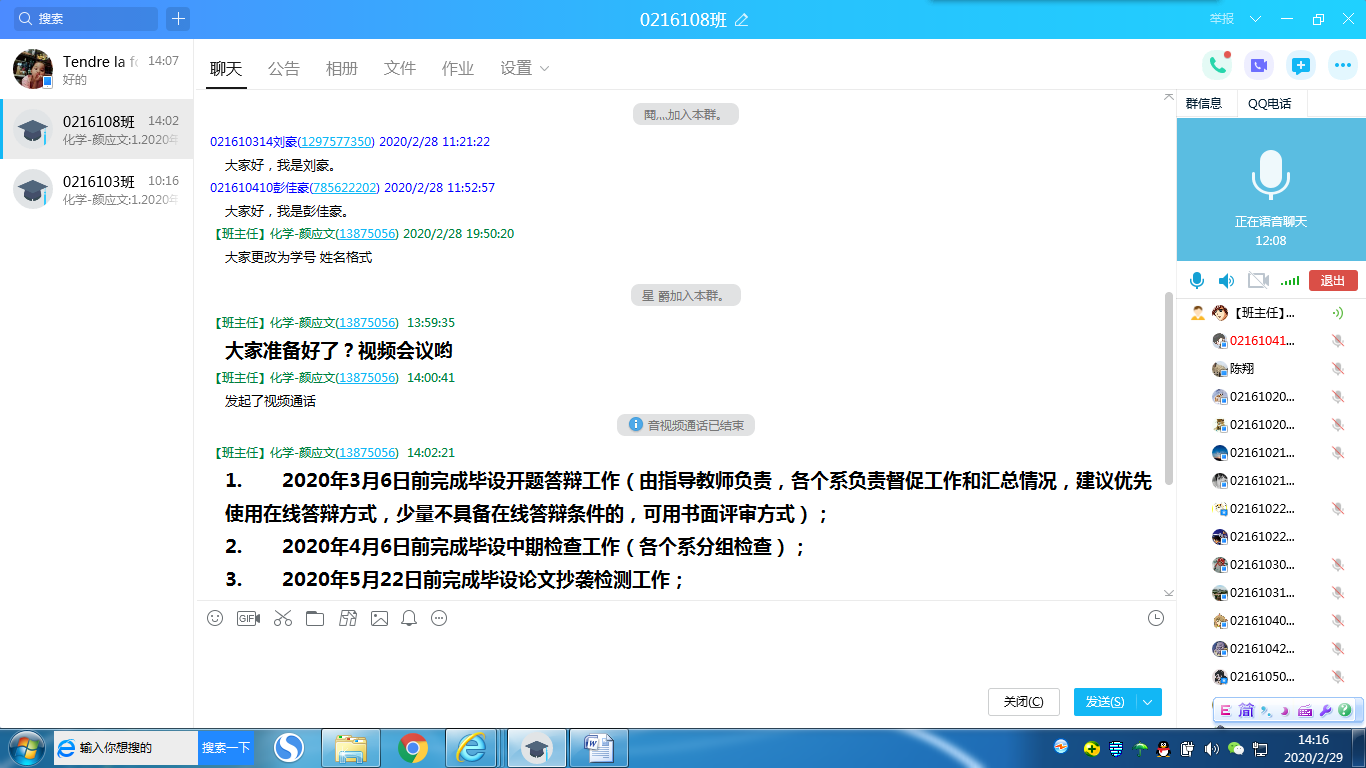Click the GIF animation icon

pos(248,618)
